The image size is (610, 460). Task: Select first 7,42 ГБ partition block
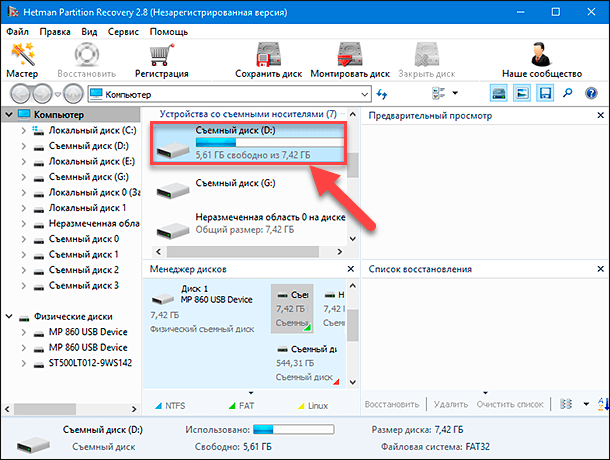click(x=292, y=309)
